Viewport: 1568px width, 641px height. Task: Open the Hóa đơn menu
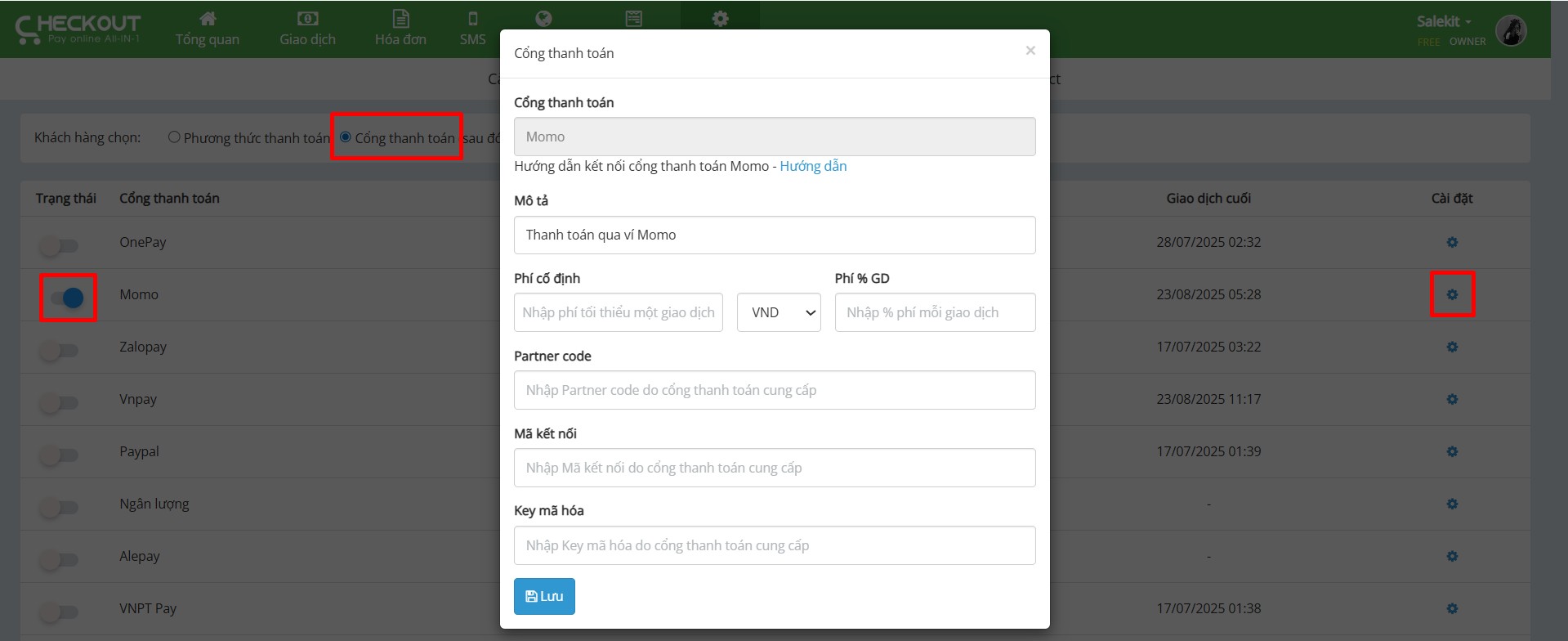point(400,29)
